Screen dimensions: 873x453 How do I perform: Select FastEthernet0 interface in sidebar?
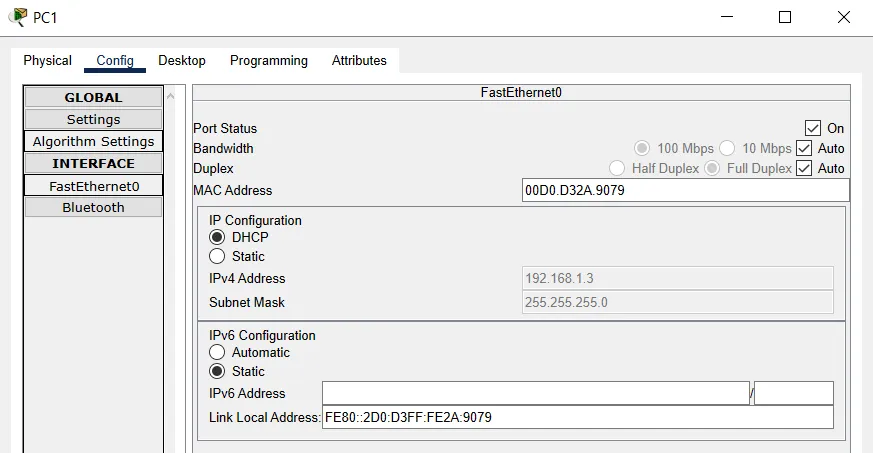coord(93,185)
